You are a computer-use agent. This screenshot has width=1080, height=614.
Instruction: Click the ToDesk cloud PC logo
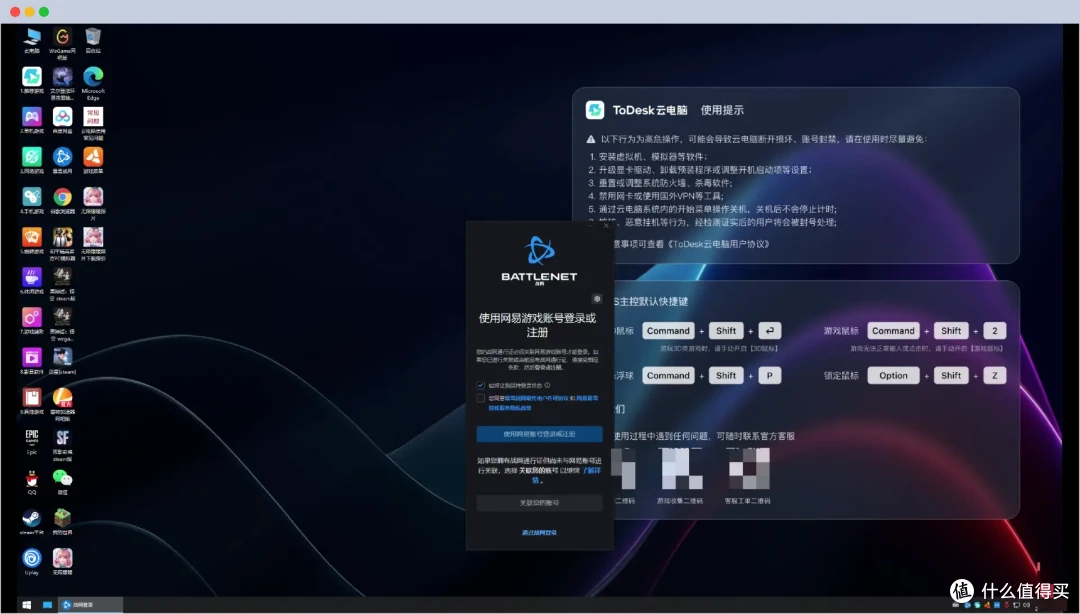595,110
